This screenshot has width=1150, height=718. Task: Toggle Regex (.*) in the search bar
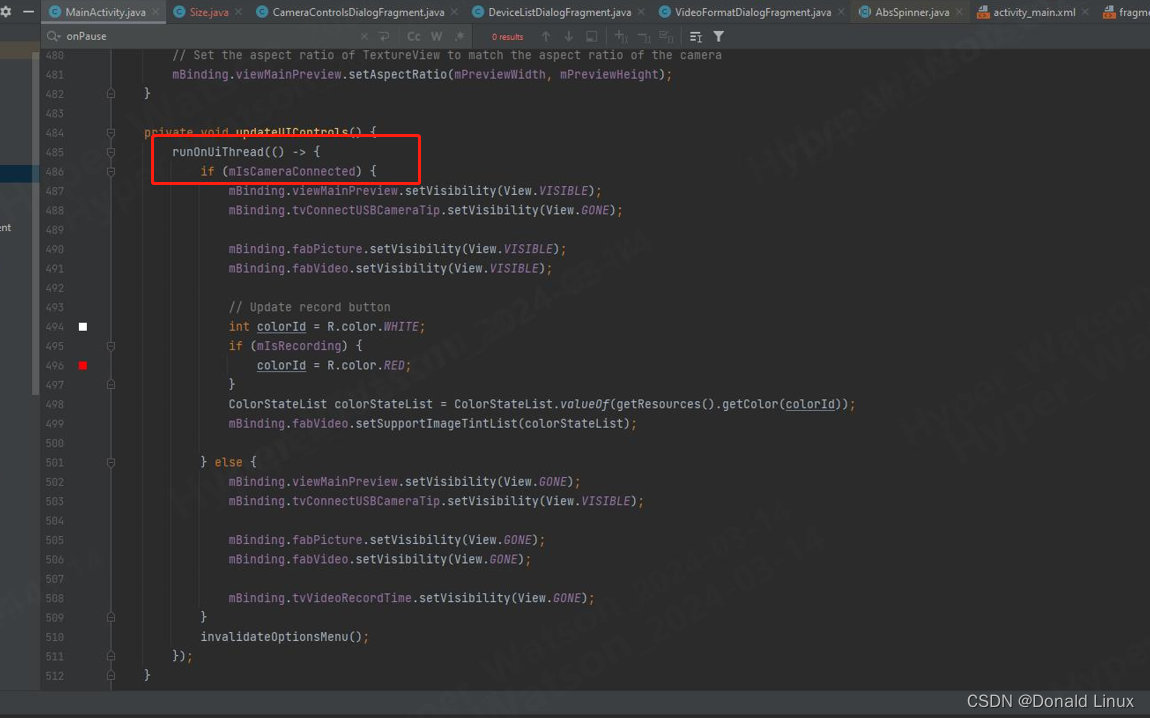pos(460,36)
